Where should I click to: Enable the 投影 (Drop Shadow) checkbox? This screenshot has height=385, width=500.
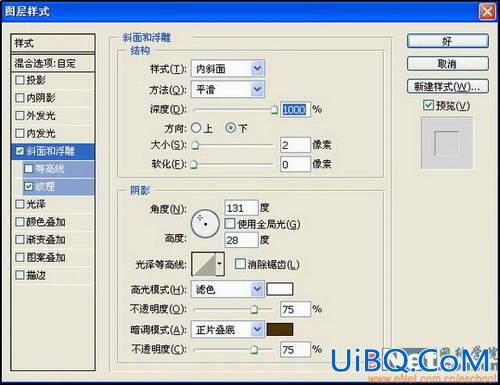pyautogui.click(x=20, y=80)
